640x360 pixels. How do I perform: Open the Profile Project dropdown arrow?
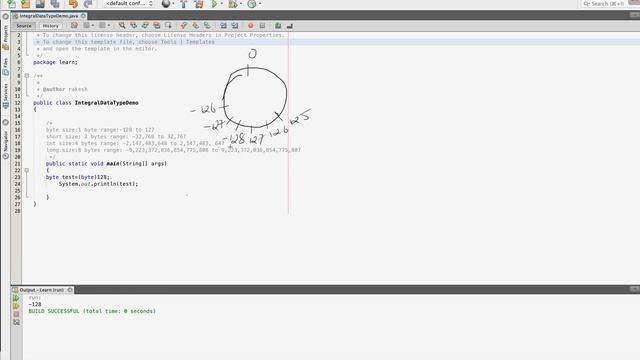[260, 4]
